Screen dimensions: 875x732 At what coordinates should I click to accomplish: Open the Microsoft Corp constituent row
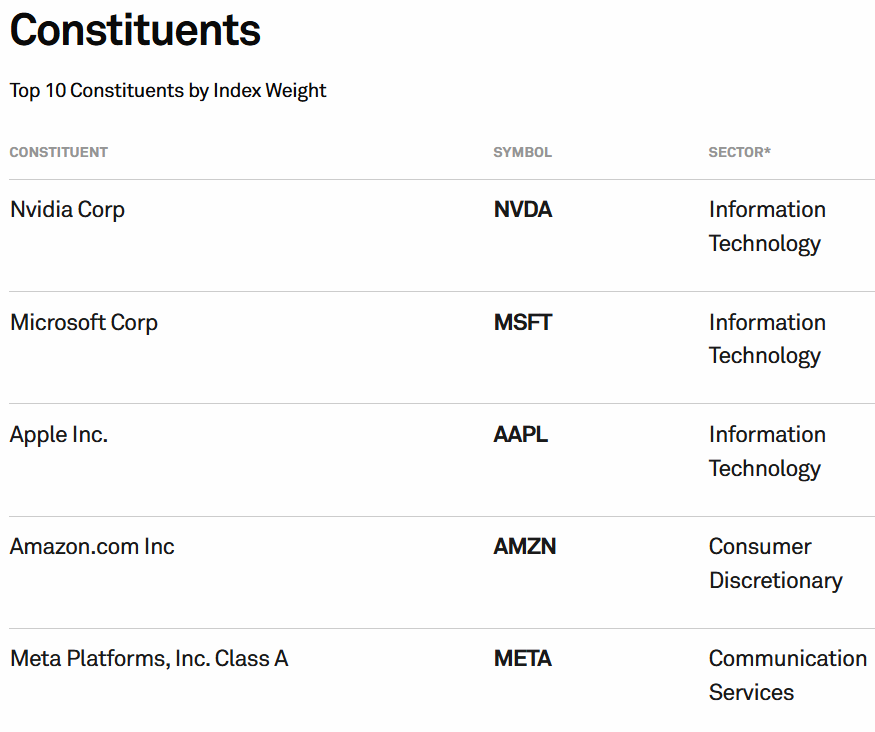[x=84, y=323]
